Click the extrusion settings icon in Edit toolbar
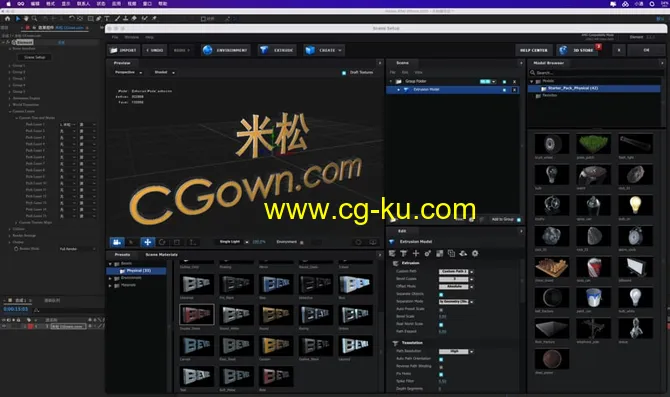This screenshot has height=397, width=670. pyautogui.click(x=392, y=253)
